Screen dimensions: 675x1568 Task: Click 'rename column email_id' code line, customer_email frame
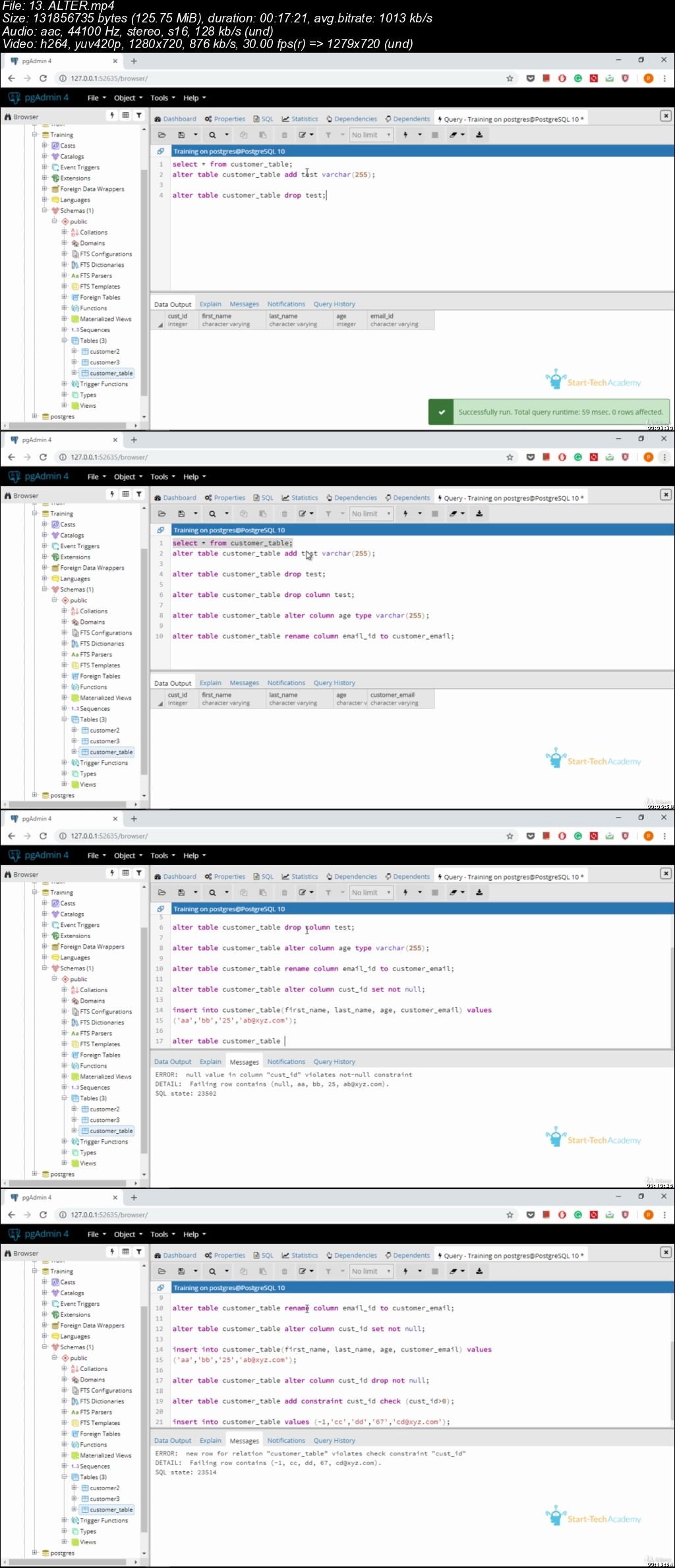[313, 636]
